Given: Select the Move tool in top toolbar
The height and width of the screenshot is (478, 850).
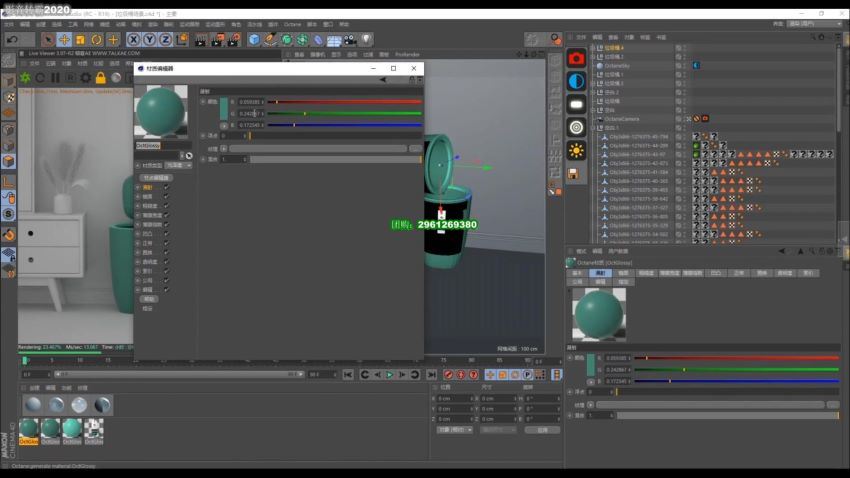Looking at the screenshot, I should [64, 40].
